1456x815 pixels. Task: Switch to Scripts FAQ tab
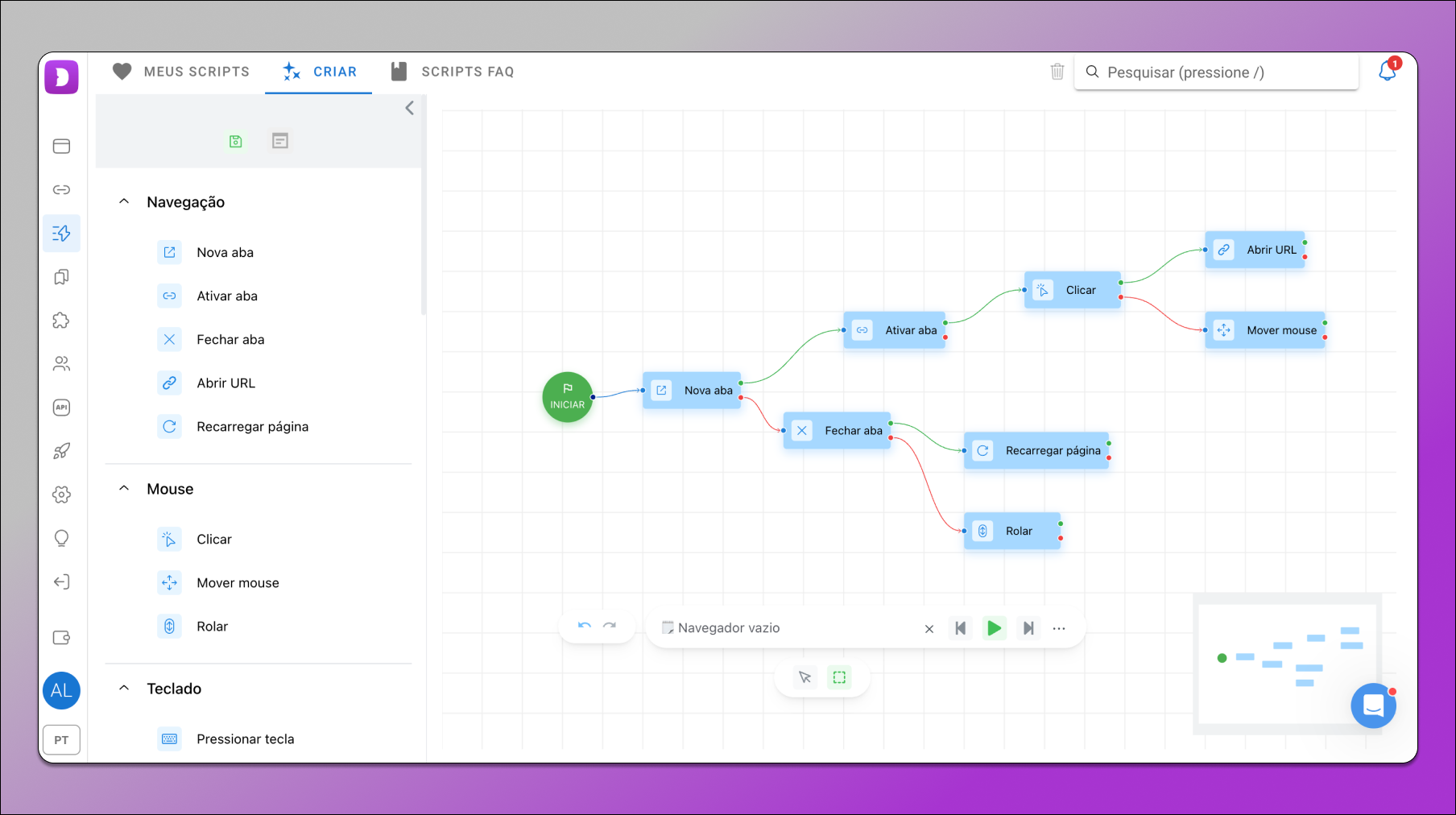tap(453, 72)
